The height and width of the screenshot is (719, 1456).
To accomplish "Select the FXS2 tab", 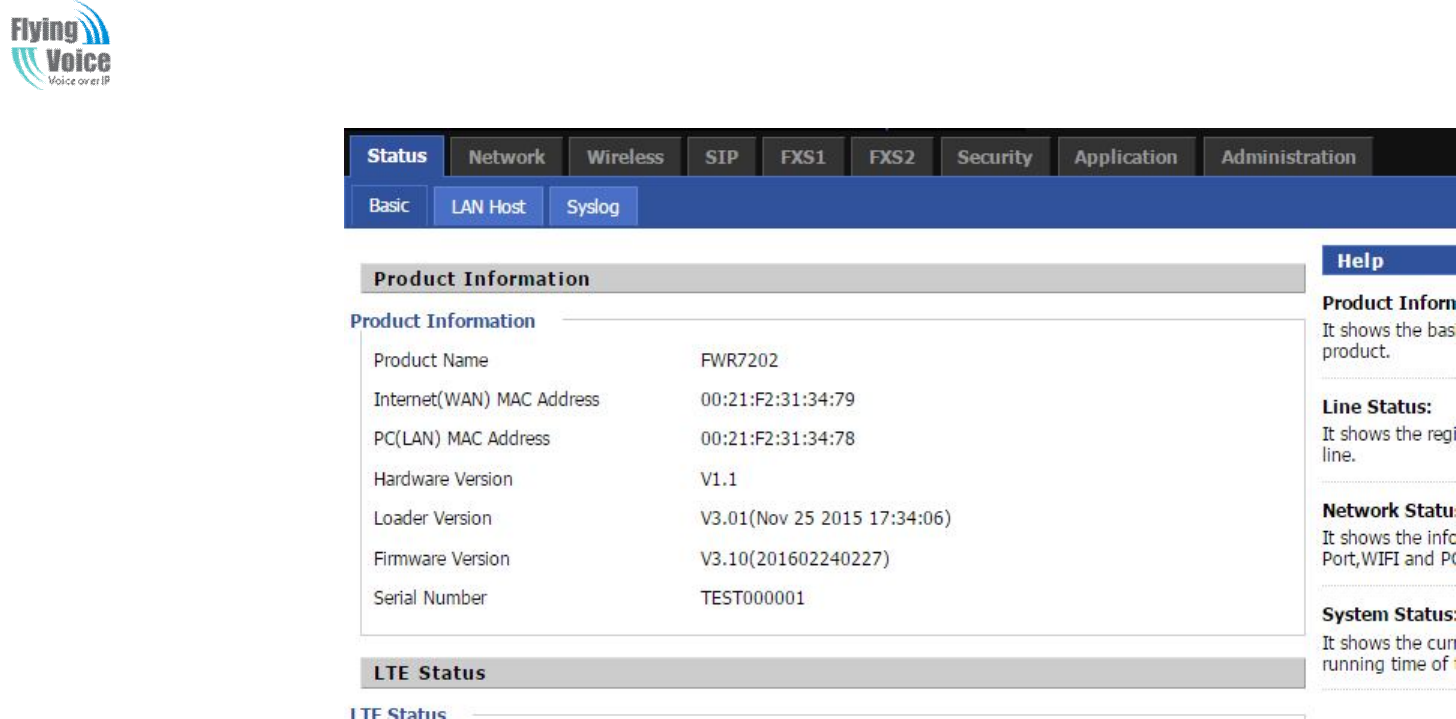I will tap(891, 157).
